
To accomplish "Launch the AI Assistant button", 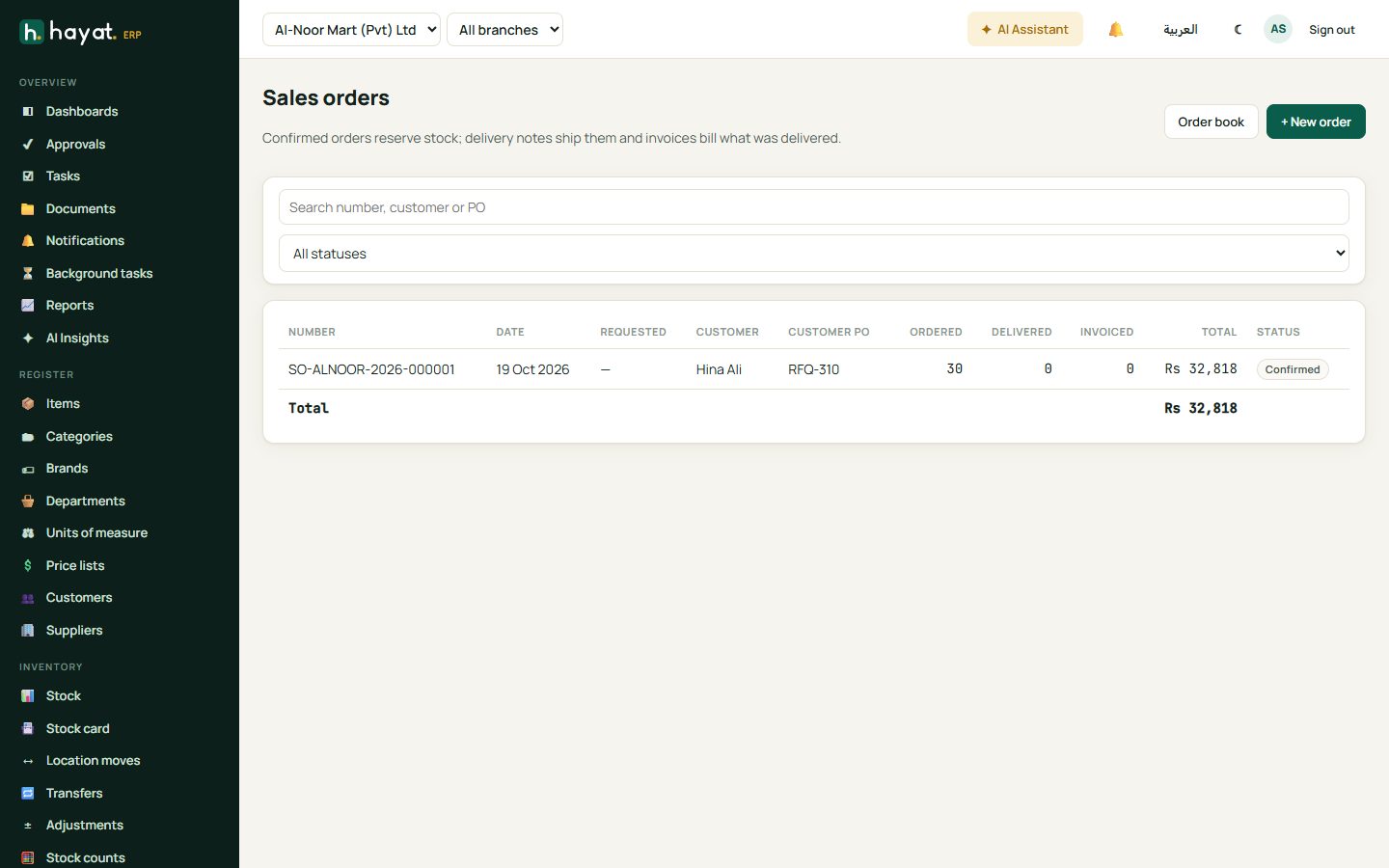I will (1024, 30).
